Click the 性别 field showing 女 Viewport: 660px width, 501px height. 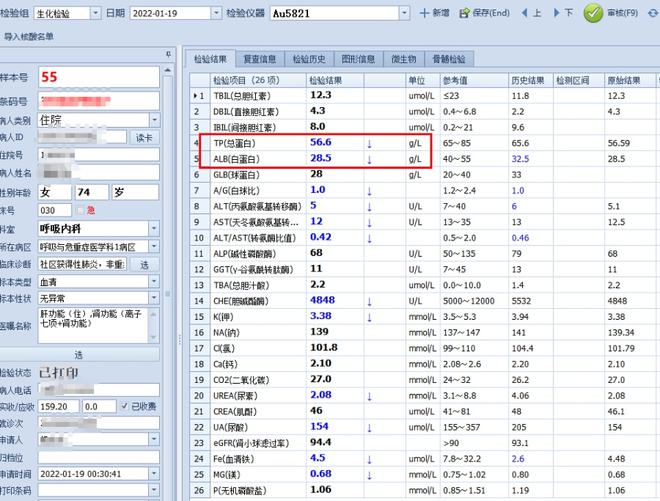pos(55,192)
